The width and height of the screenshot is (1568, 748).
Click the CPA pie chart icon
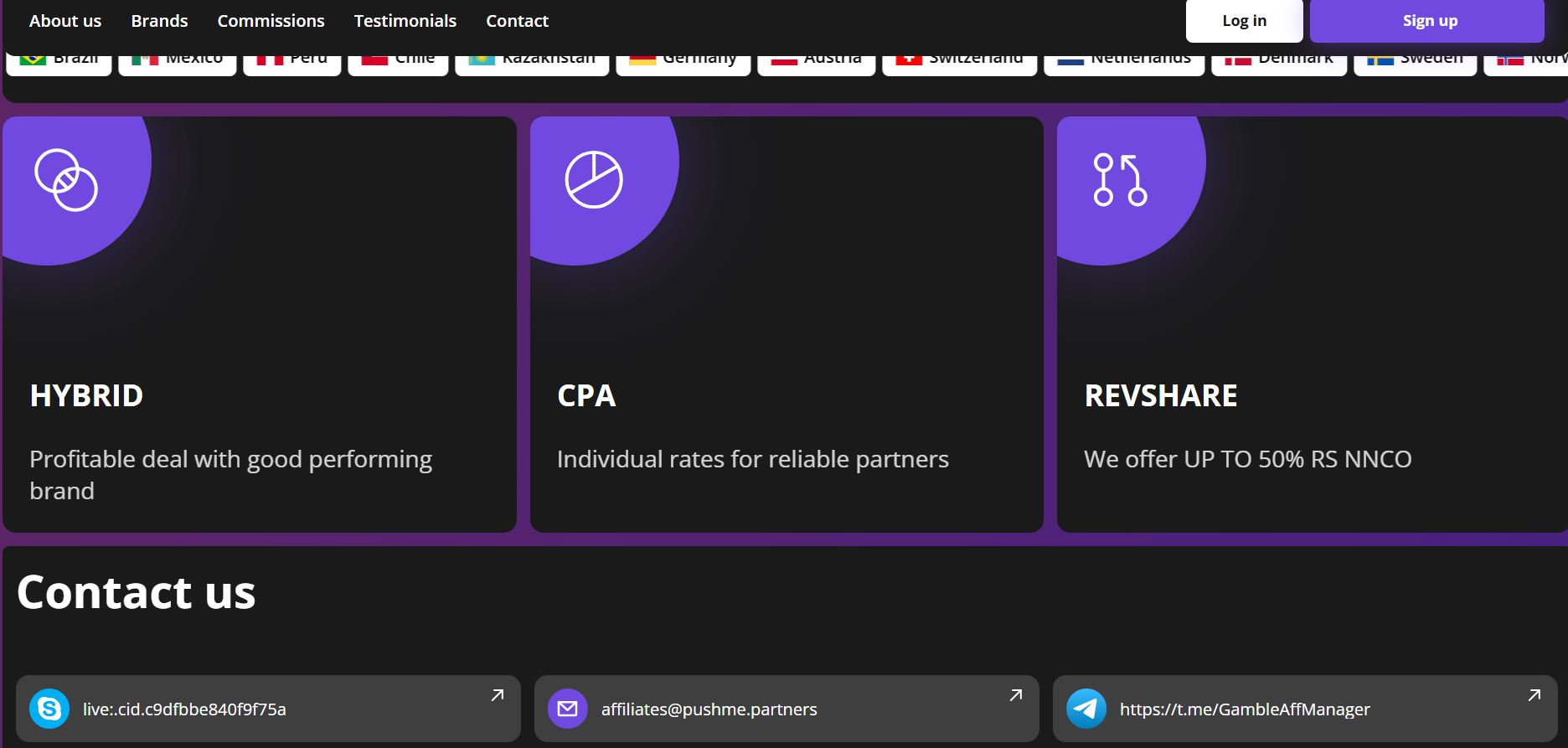click(x=594, y=179)
